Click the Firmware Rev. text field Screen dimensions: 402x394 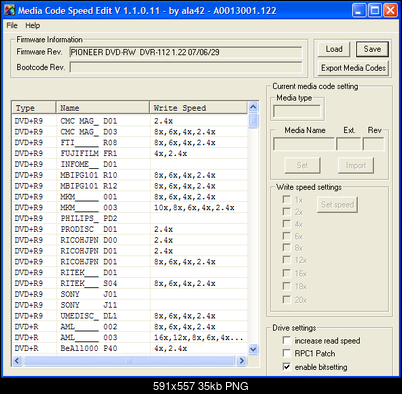point(186,52)
